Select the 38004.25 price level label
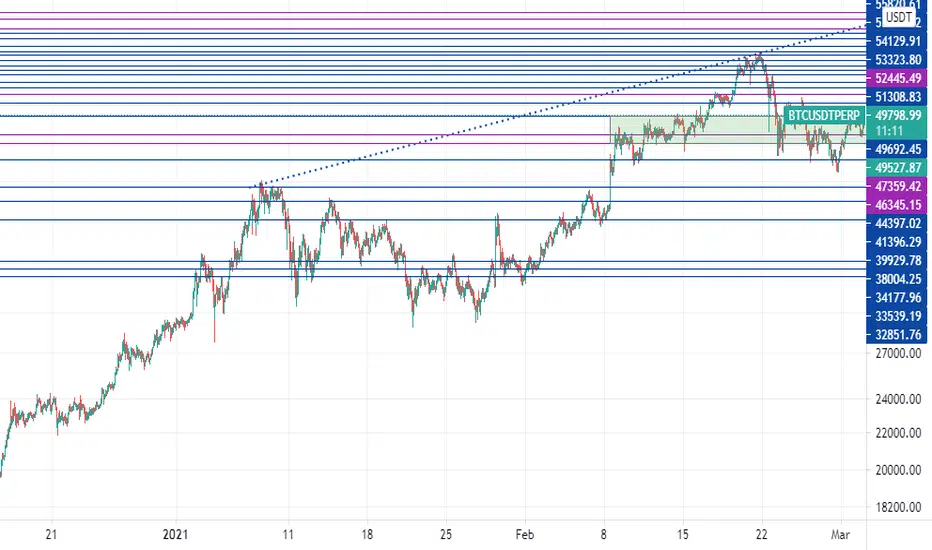 click(897, 279)
